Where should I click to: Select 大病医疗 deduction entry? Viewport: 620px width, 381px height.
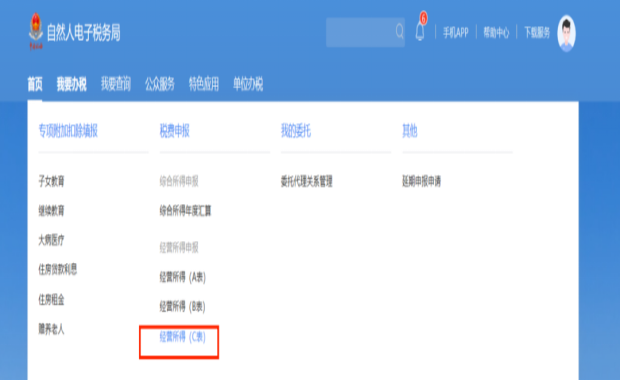[x=51, y=240]
